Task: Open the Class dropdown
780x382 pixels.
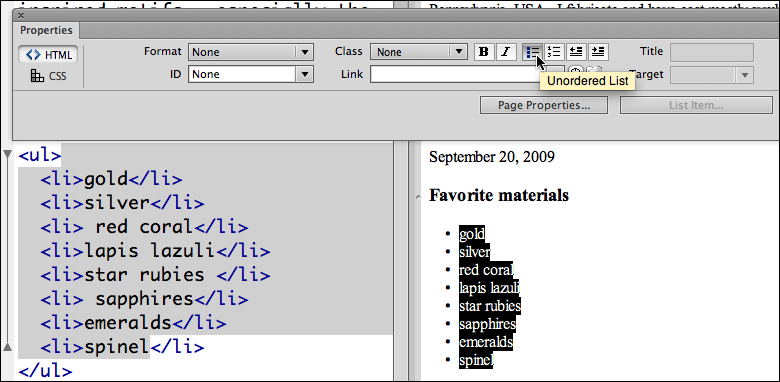Action: (419, 52)
